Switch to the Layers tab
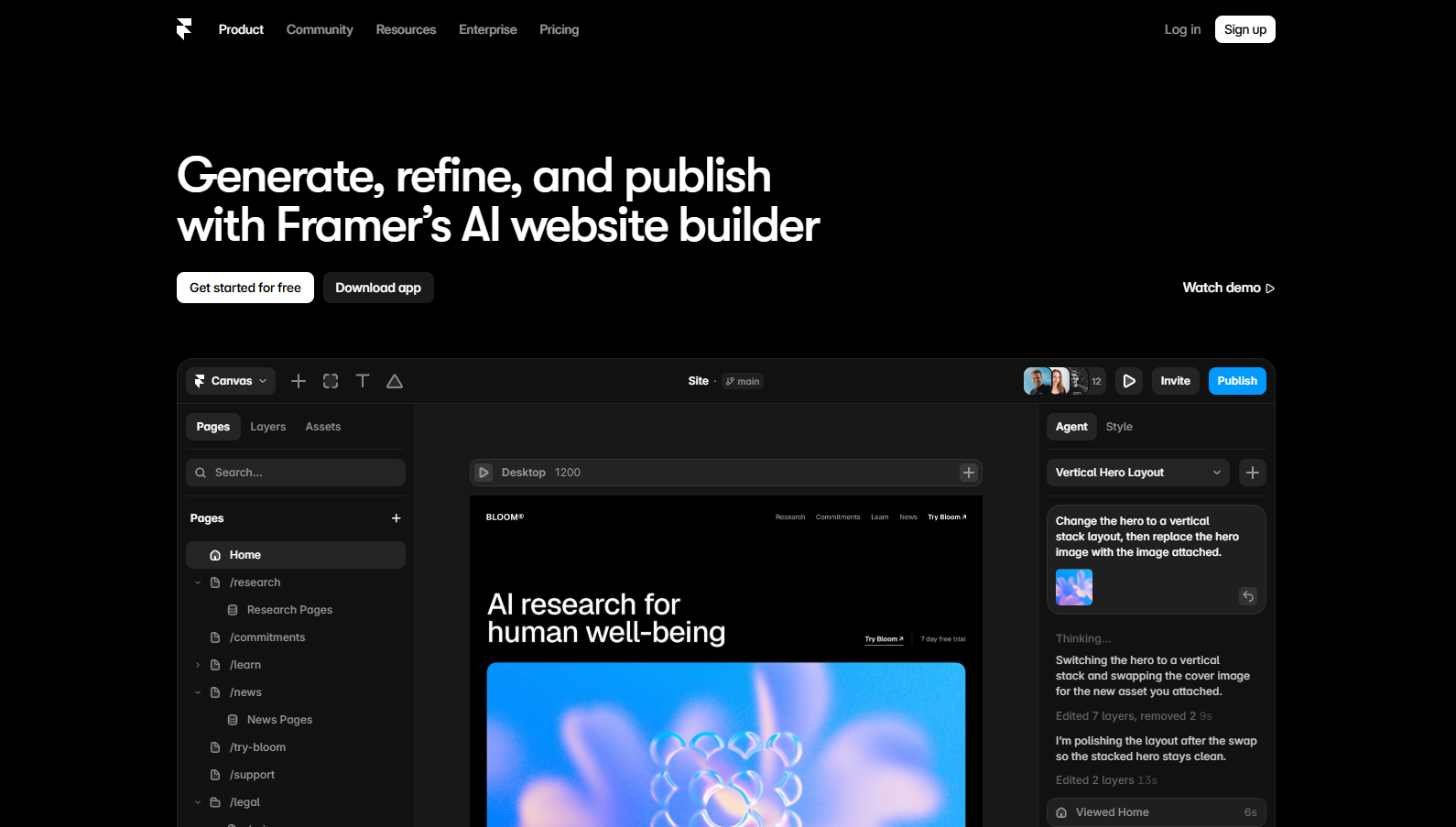The width and height of the screenshot is (1456, 827). (268, 427)
